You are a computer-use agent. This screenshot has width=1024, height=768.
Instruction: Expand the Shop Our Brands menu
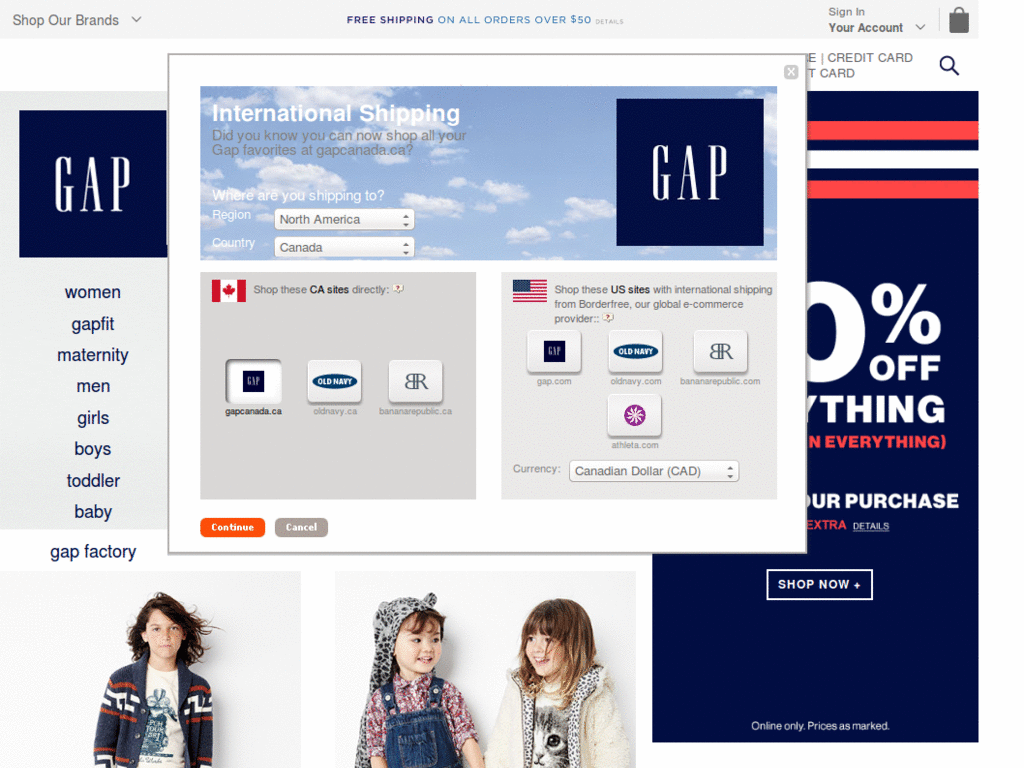pos(77,20)
